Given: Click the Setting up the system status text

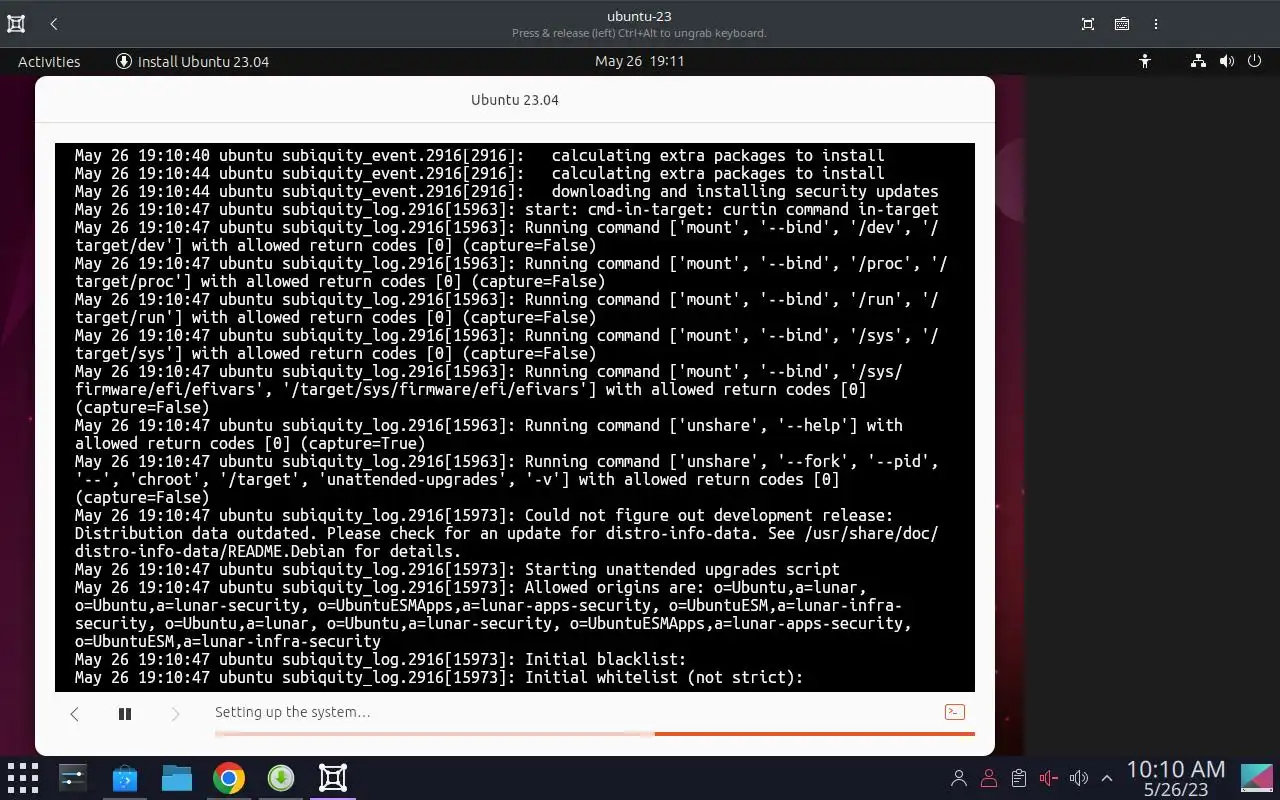Looking at the screenshot, I should tap(292, 712).
